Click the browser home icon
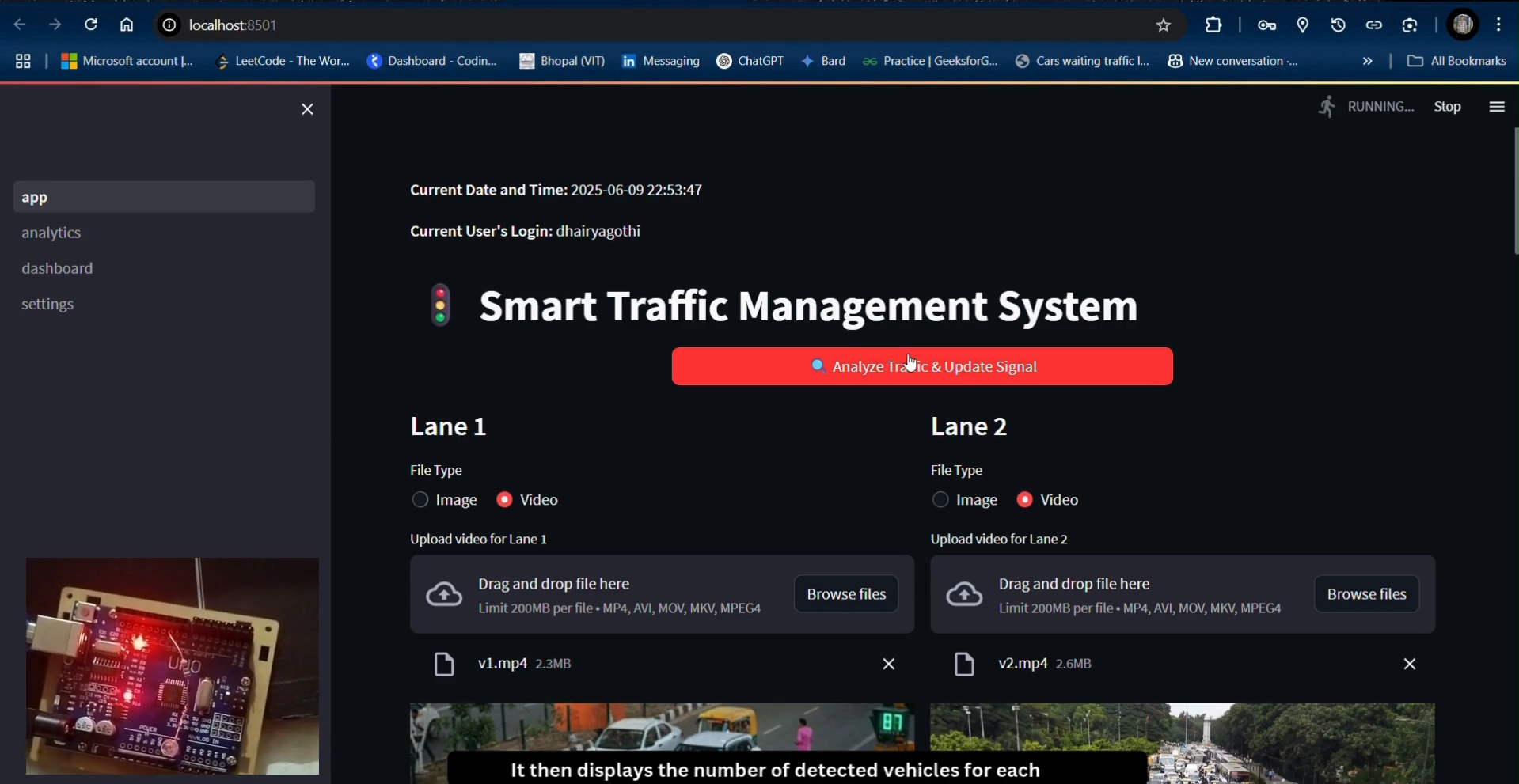Screen dimensions: 1519x784 (127, 25)
